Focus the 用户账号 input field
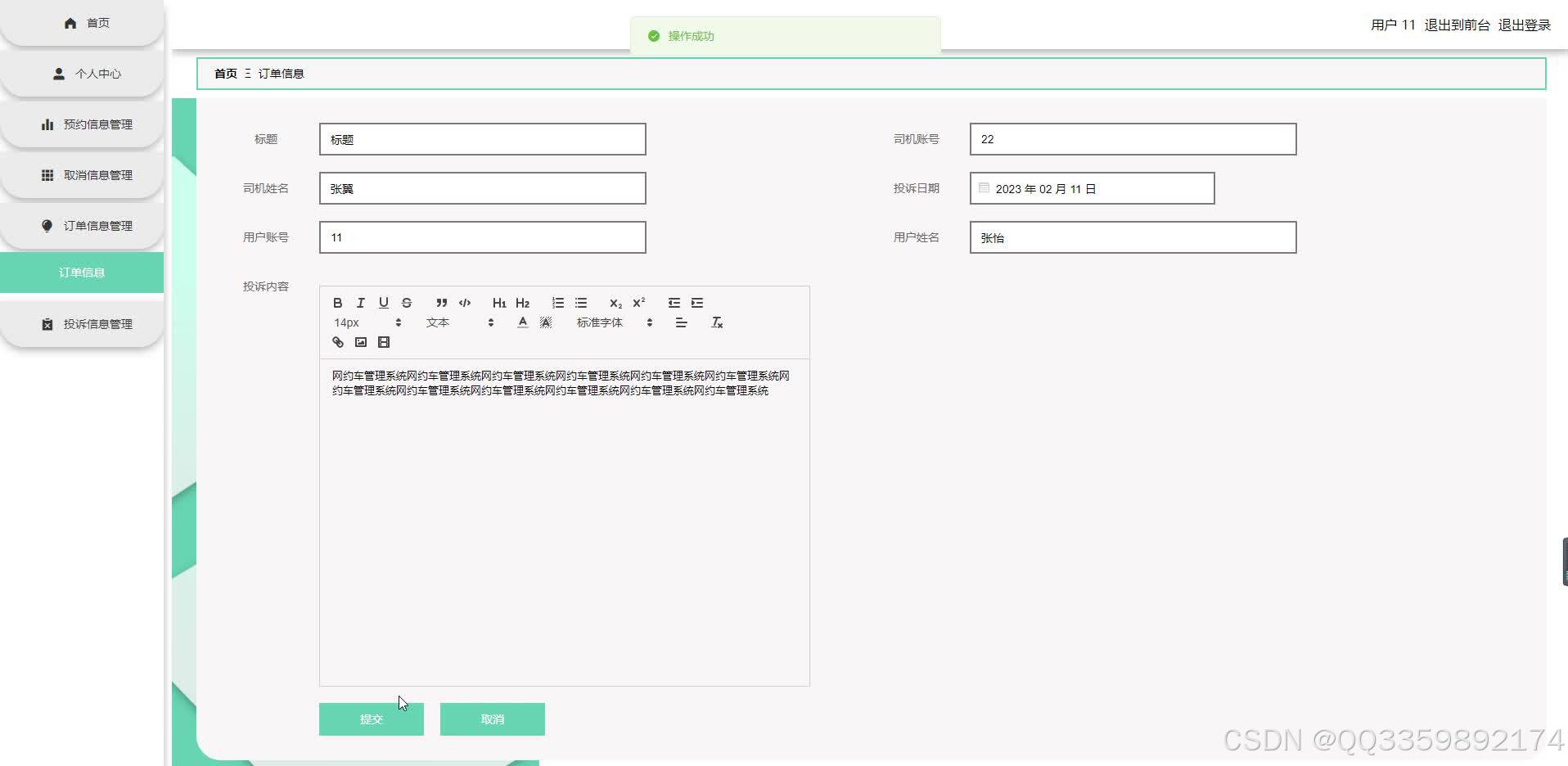 [483, 237]
